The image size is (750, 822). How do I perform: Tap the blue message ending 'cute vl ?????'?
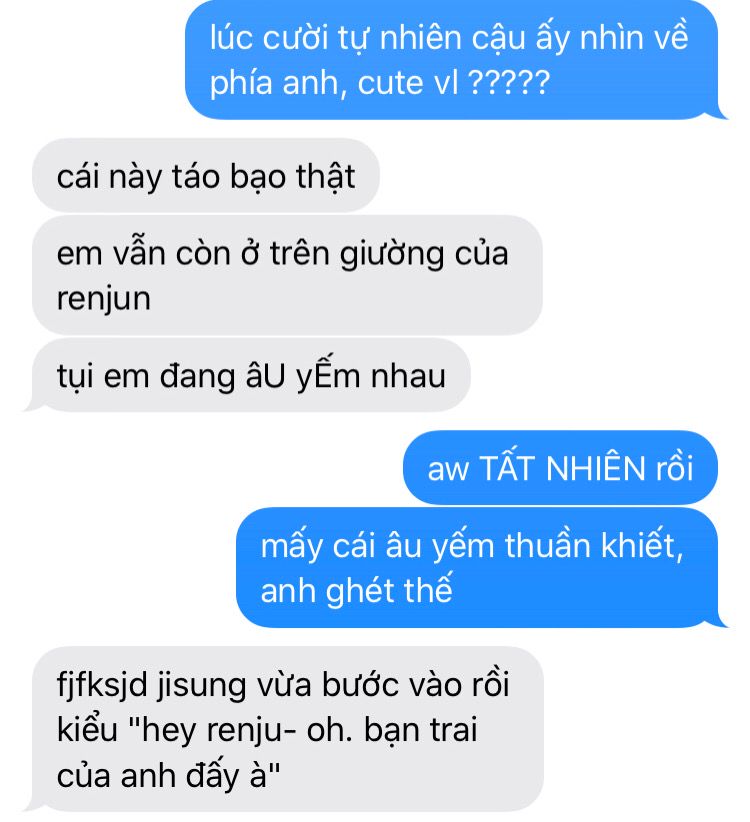tap(452, 60)
